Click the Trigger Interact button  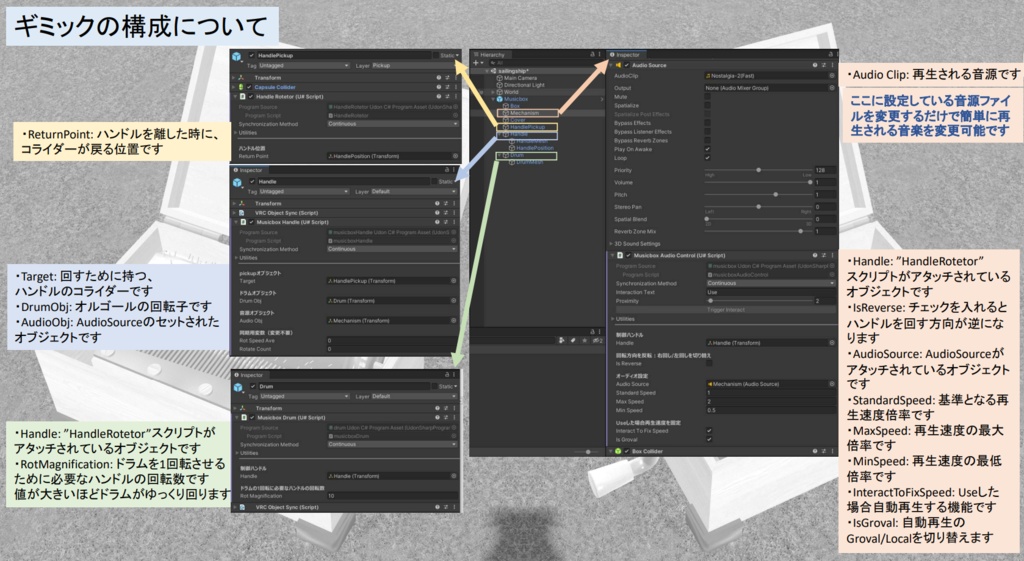(x=725, y=310)
